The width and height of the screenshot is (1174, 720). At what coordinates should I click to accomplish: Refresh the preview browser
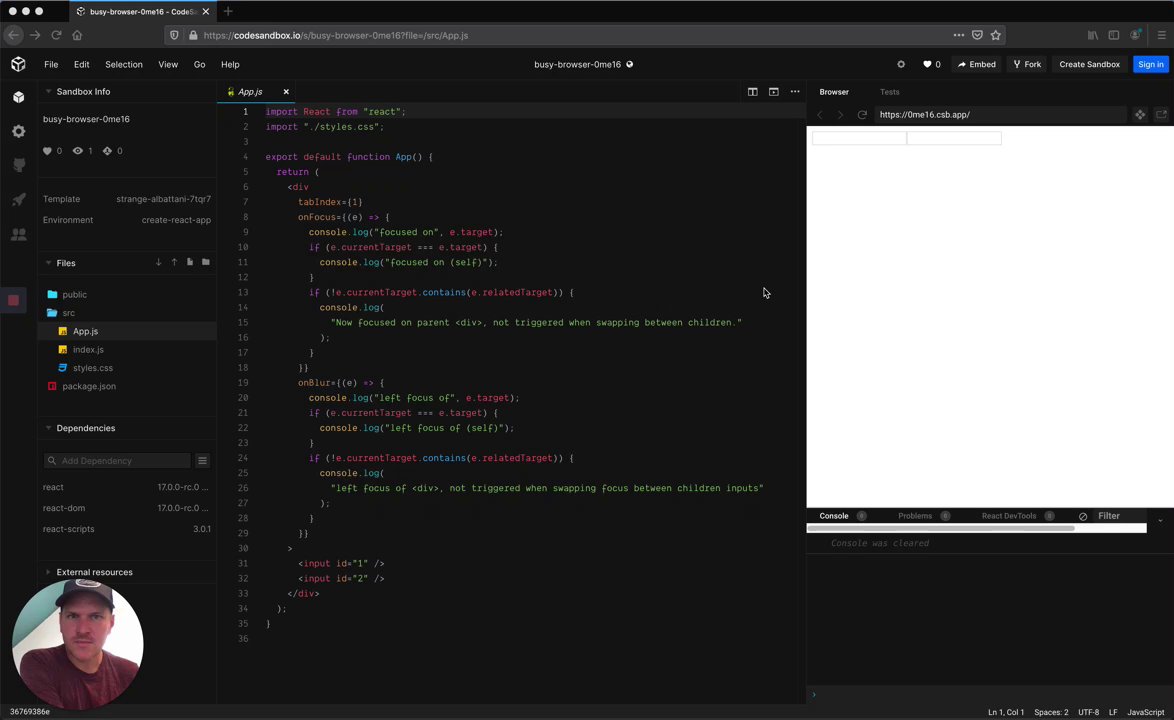[862, 115]
